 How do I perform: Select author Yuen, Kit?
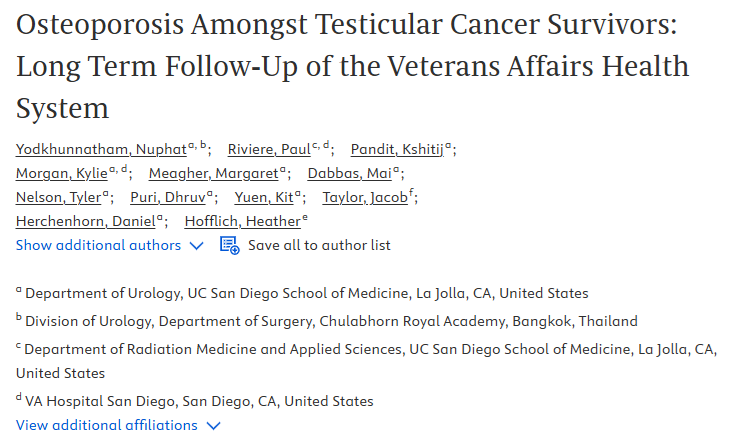264,198
